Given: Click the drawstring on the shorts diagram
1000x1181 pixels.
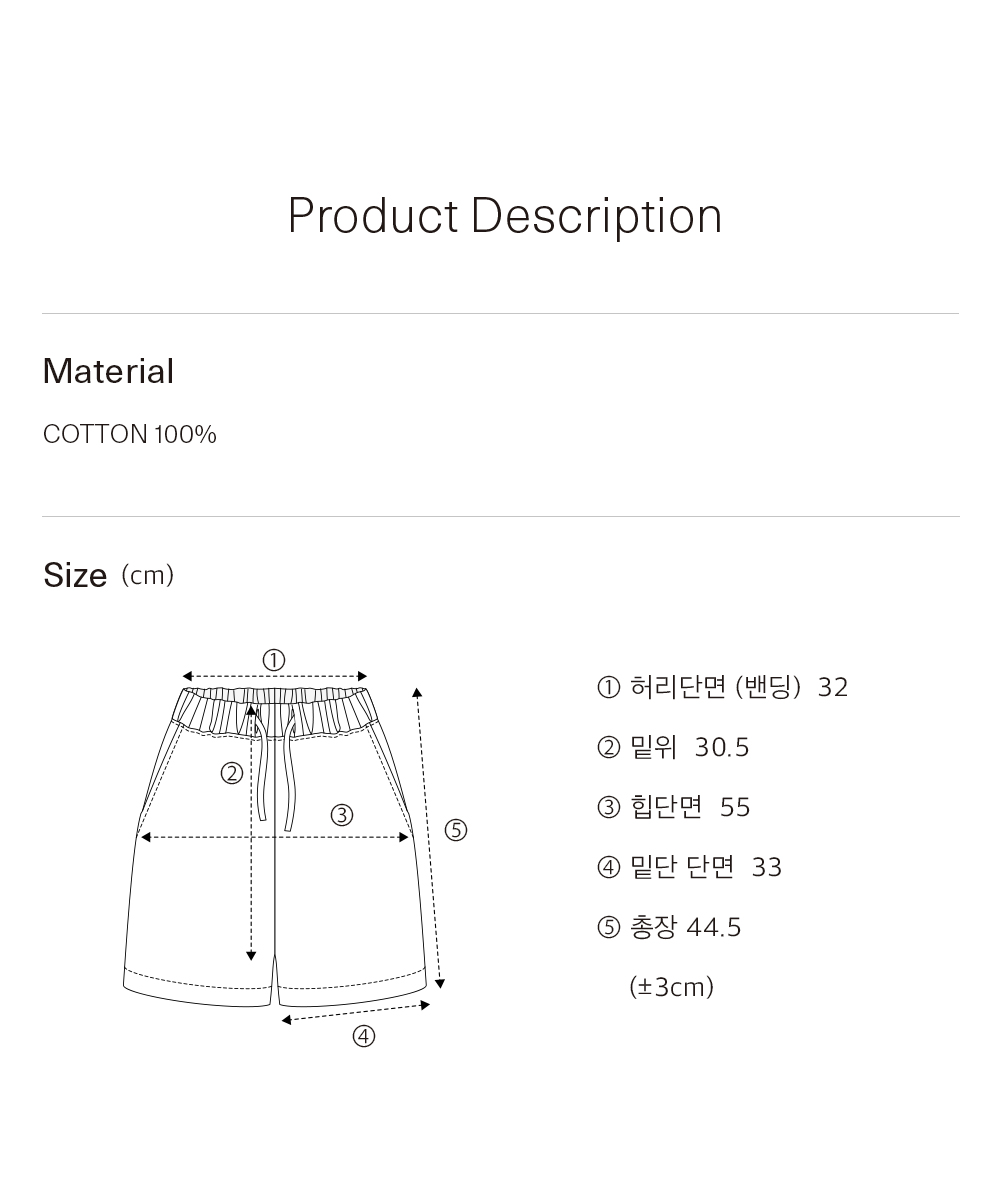Looking at the screenshot, I should click(x=276, y=768).
